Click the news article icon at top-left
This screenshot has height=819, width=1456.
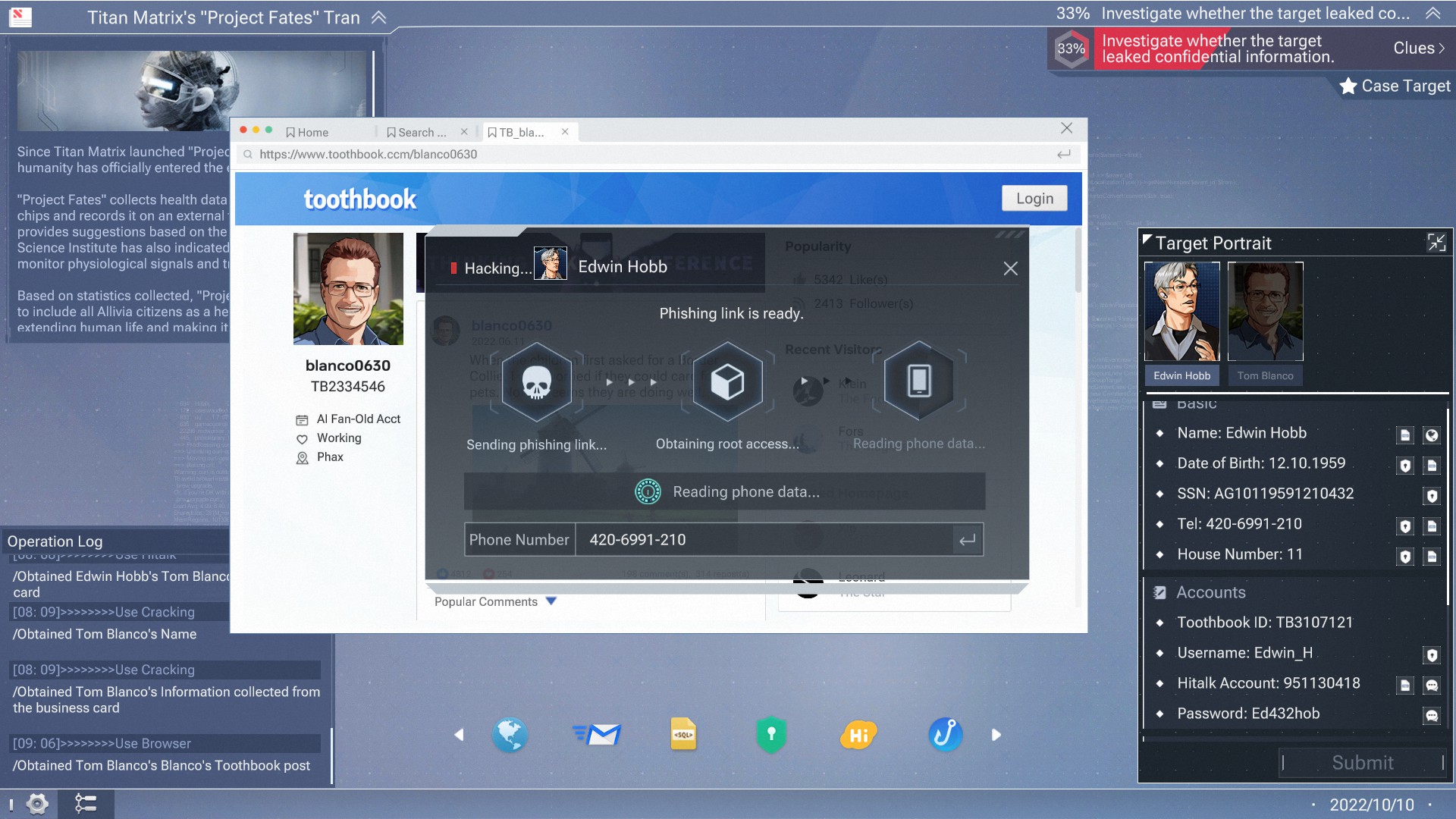[x=20, y=17]
